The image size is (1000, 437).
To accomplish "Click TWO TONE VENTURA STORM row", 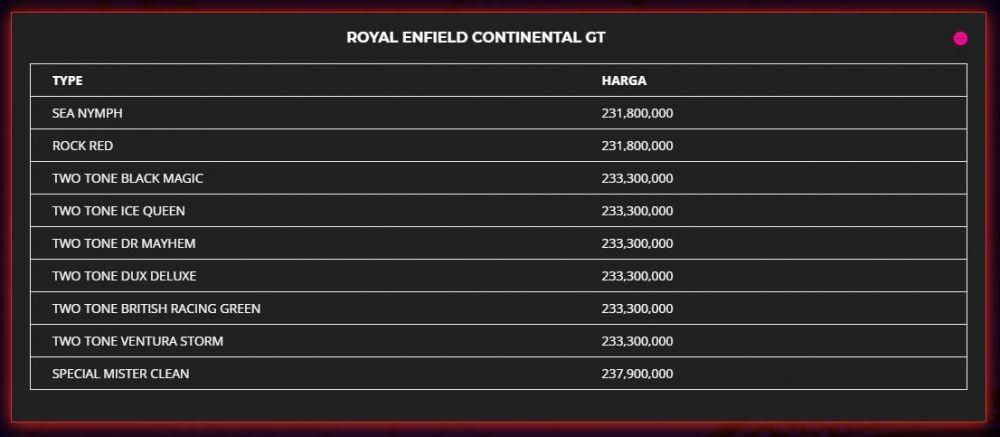I will 498,341.
